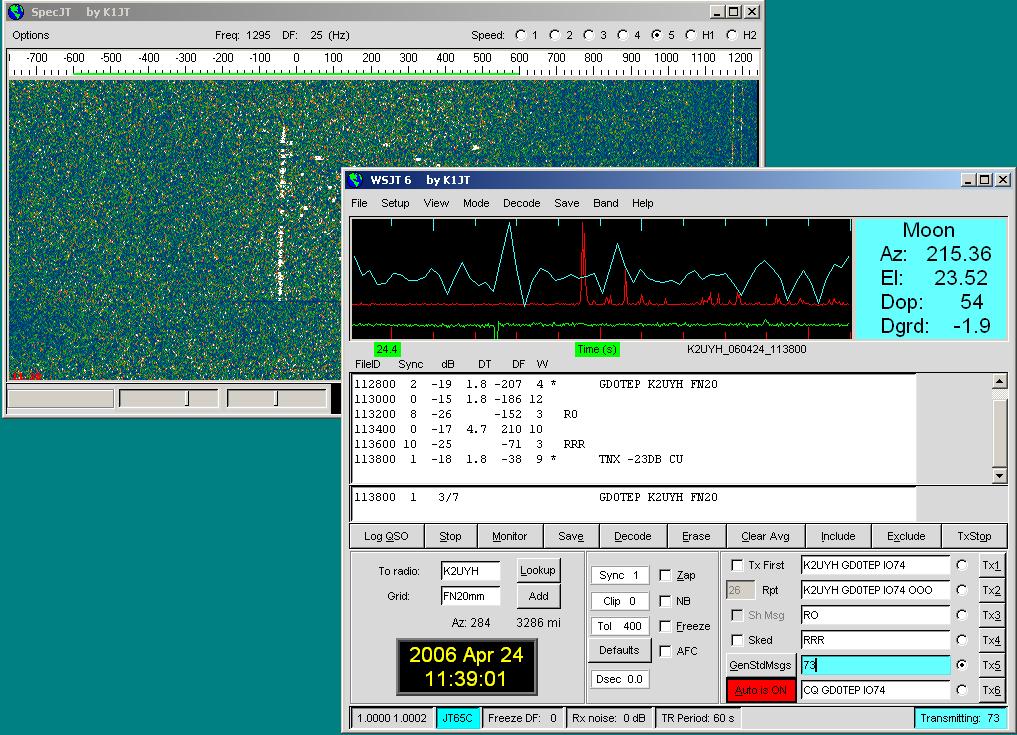
Task: Click the TxStop button
Action: [x=973, y=536]
